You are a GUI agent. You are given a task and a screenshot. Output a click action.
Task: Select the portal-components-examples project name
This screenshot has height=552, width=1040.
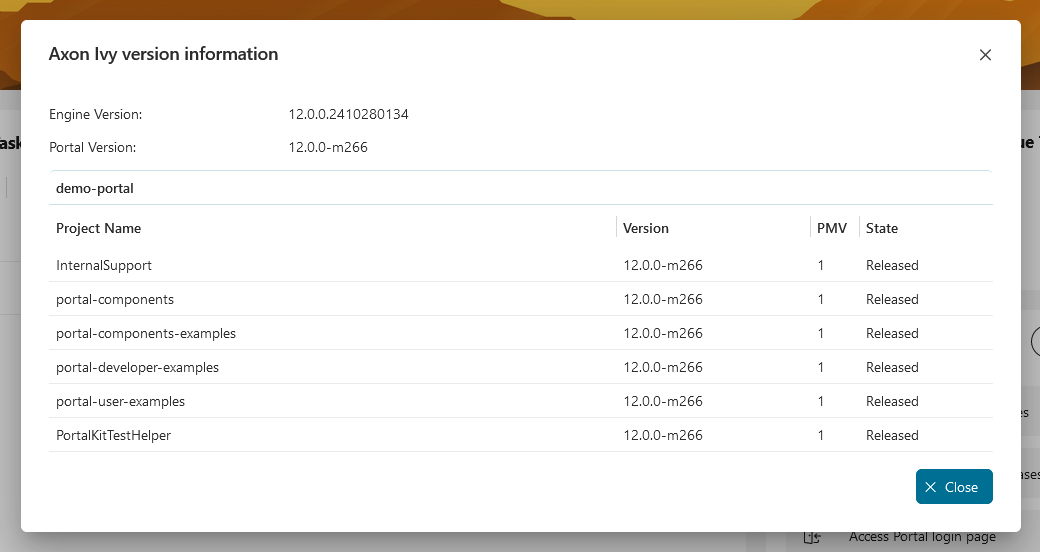[146, 333]
